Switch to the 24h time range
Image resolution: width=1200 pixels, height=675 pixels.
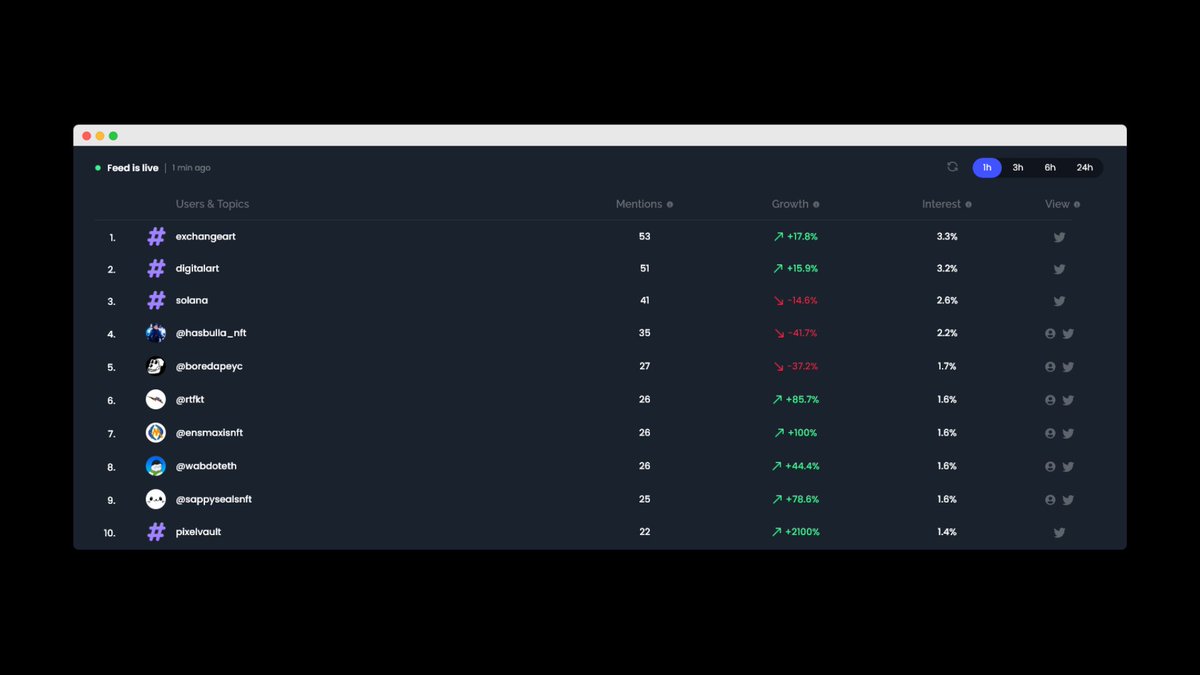tap(1085, 168)
